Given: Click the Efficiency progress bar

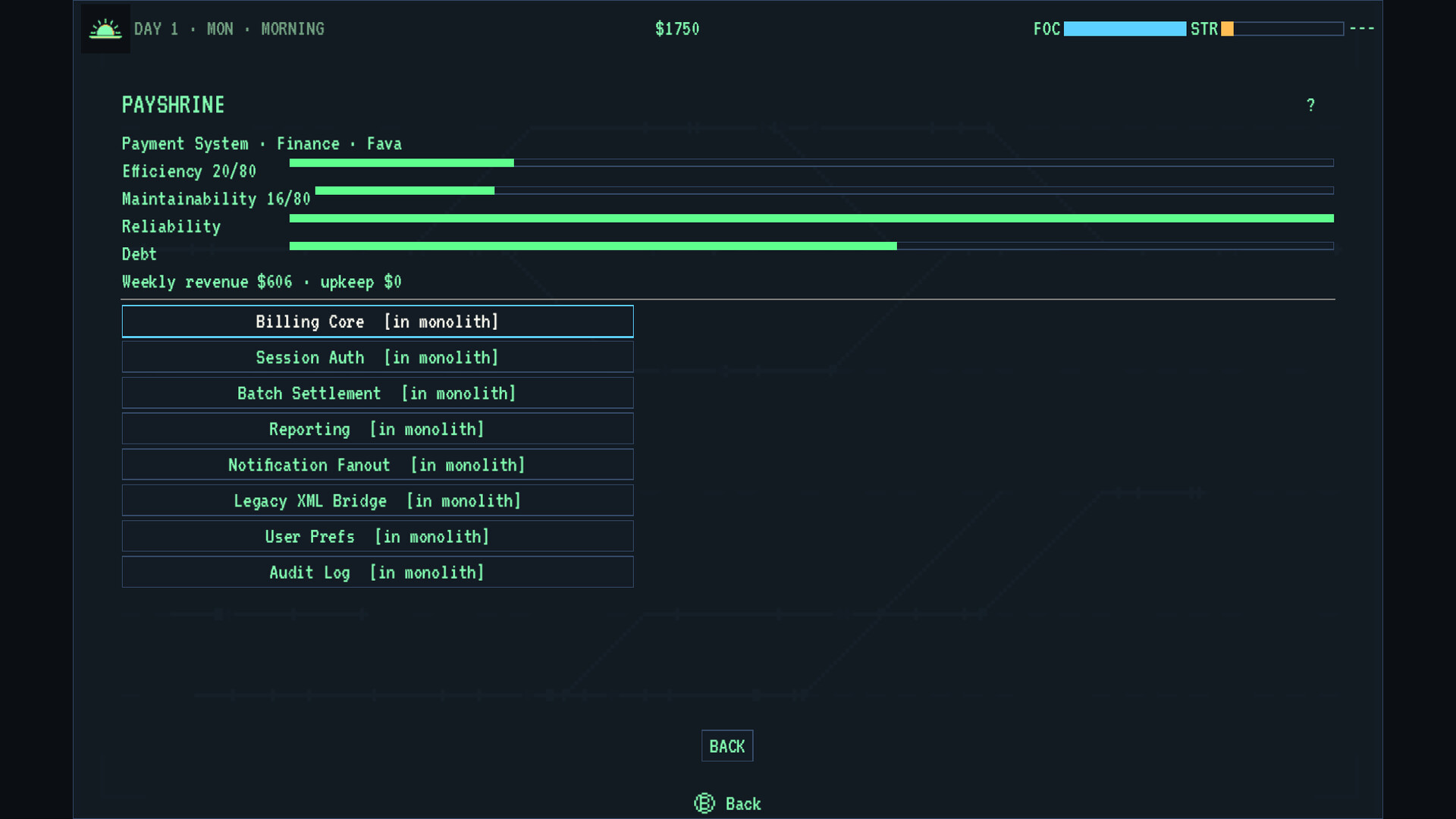Looking at the screenshot, I should (x=811, y=163).
